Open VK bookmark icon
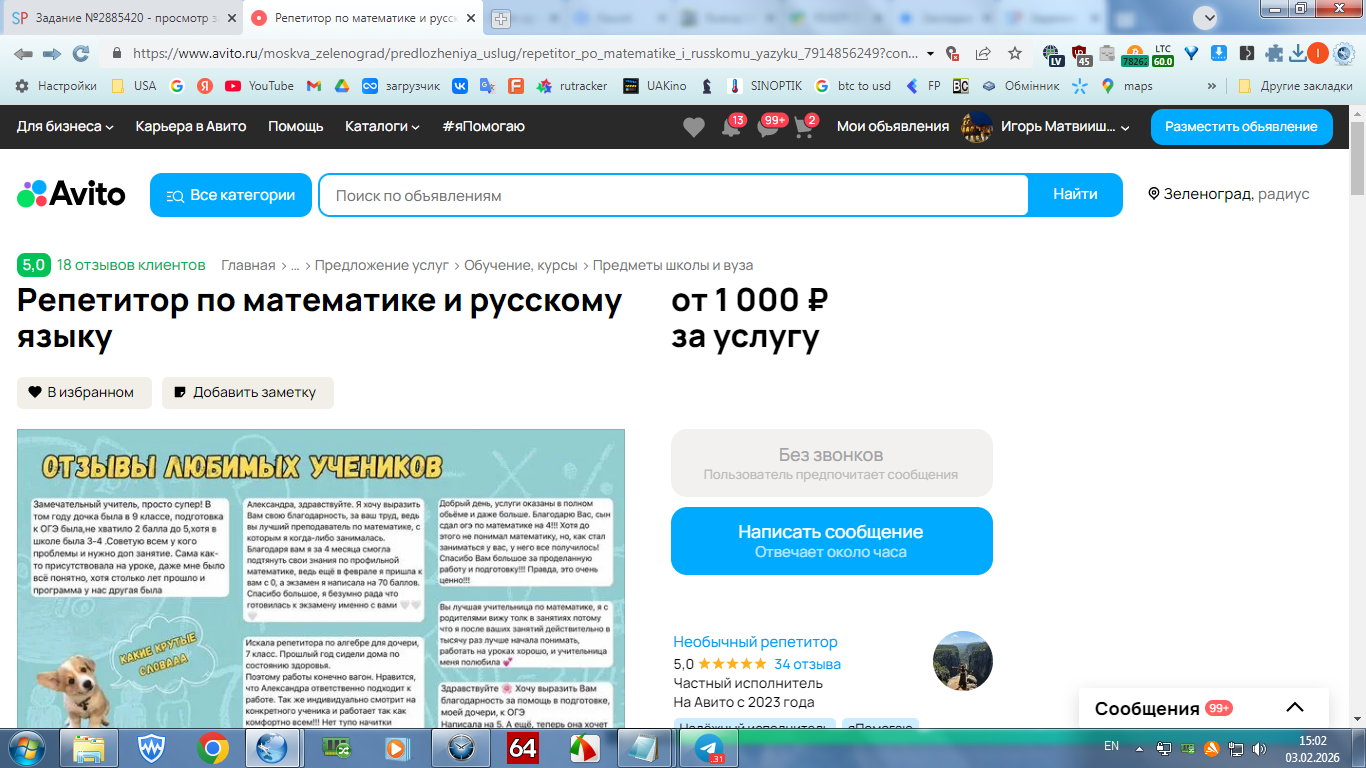 coord(460,86)
